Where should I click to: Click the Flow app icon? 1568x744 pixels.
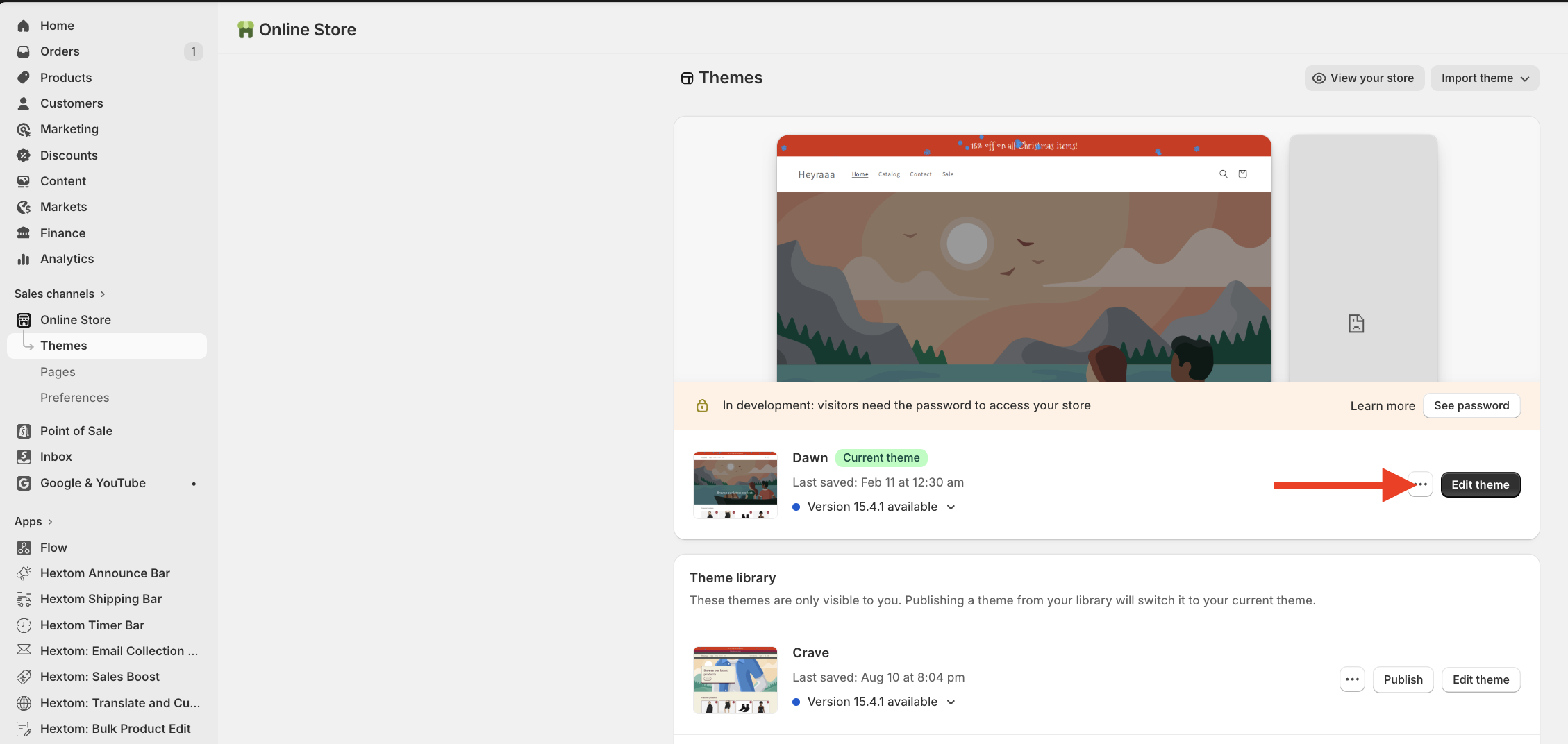click(24, 548)
